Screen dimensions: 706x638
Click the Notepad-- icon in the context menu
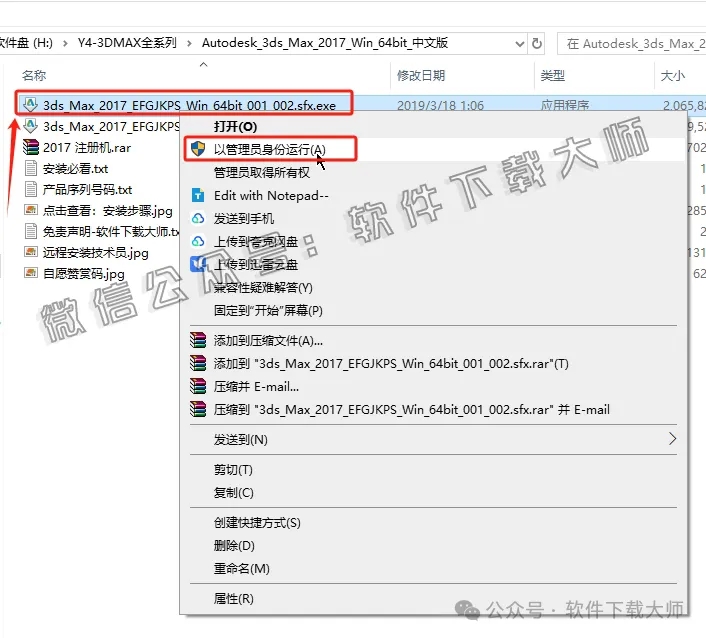pyautogui.click(x=198, y=195)
